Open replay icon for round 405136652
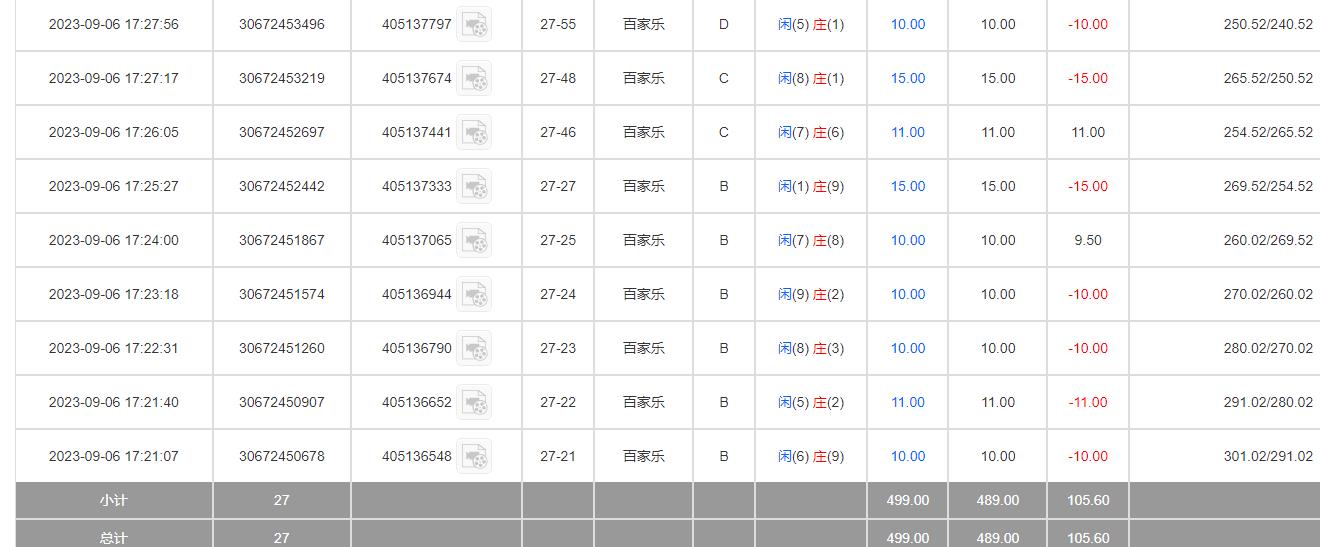Screen dimensions: 1320x547 (474, 402)
